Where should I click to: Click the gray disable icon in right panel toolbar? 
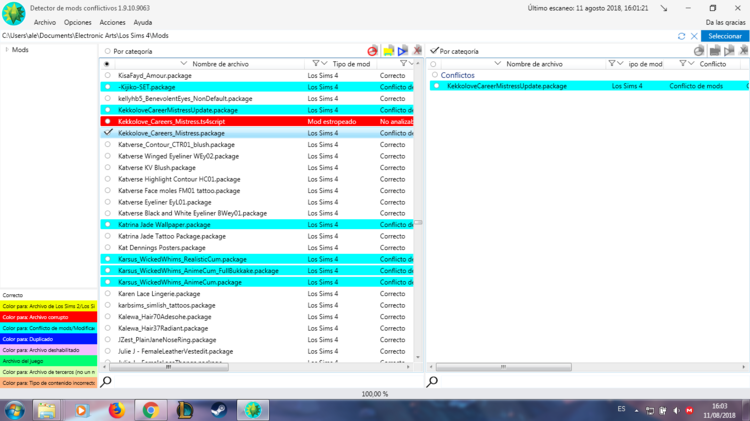point(699,51)
